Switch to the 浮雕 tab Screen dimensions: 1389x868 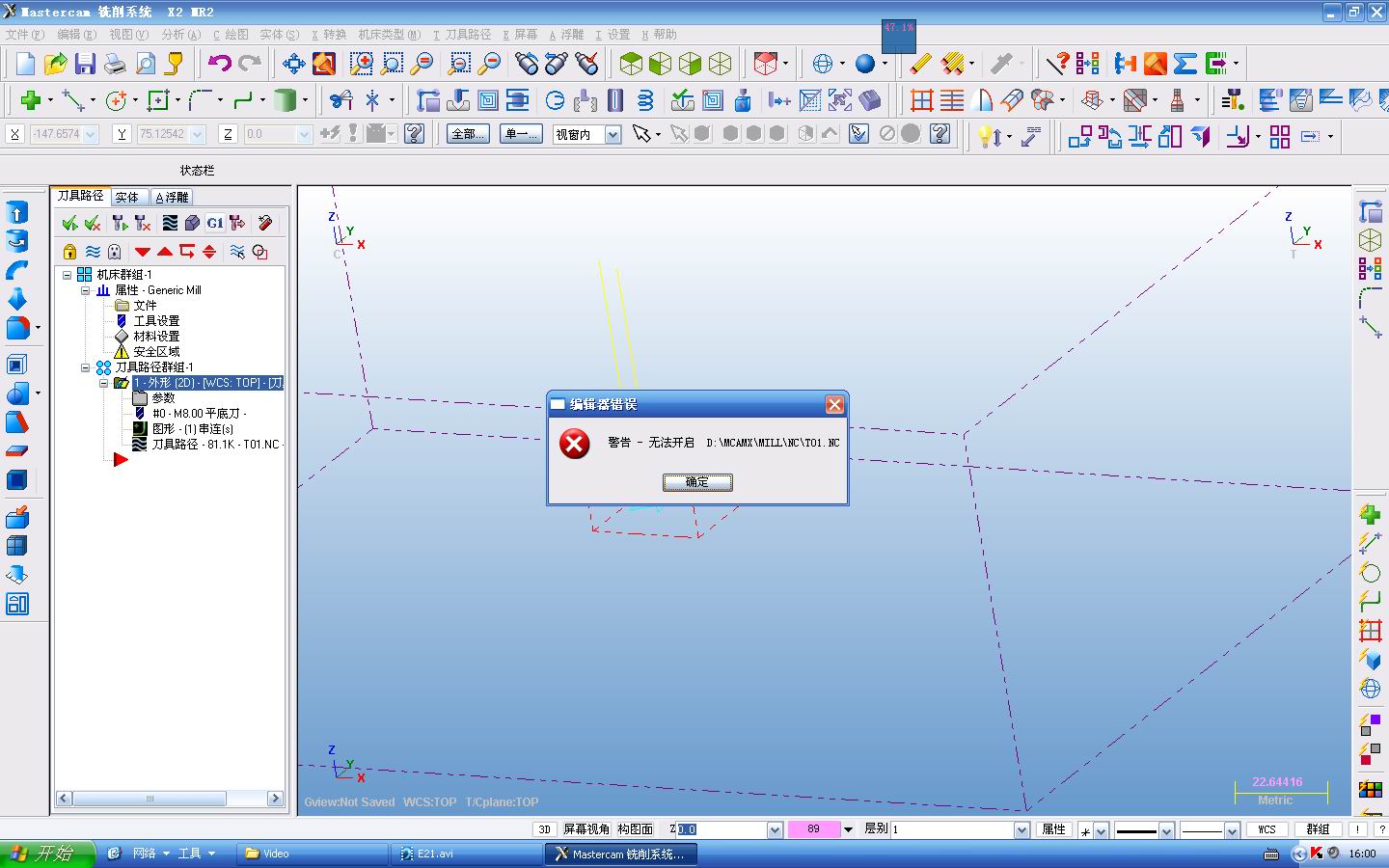click(172, 197)
